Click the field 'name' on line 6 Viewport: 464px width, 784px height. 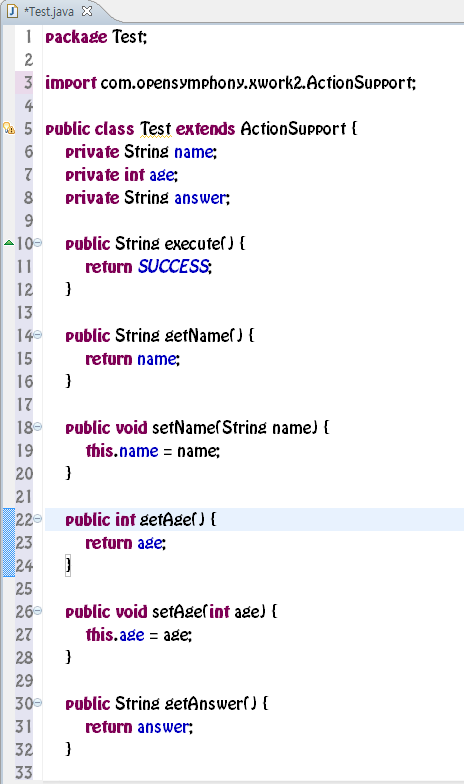click(x=194, y=152)
